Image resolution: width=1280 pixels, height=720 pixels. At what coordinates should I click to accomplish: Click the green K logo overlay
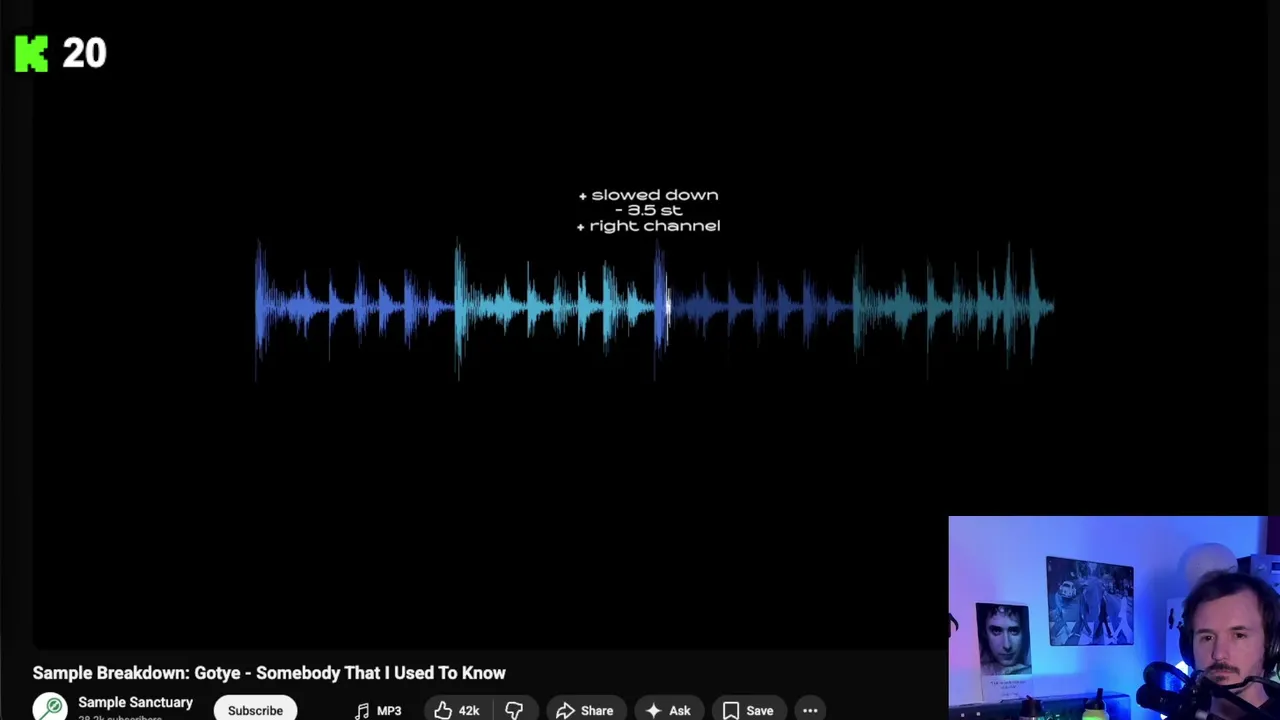click(31, 53)
